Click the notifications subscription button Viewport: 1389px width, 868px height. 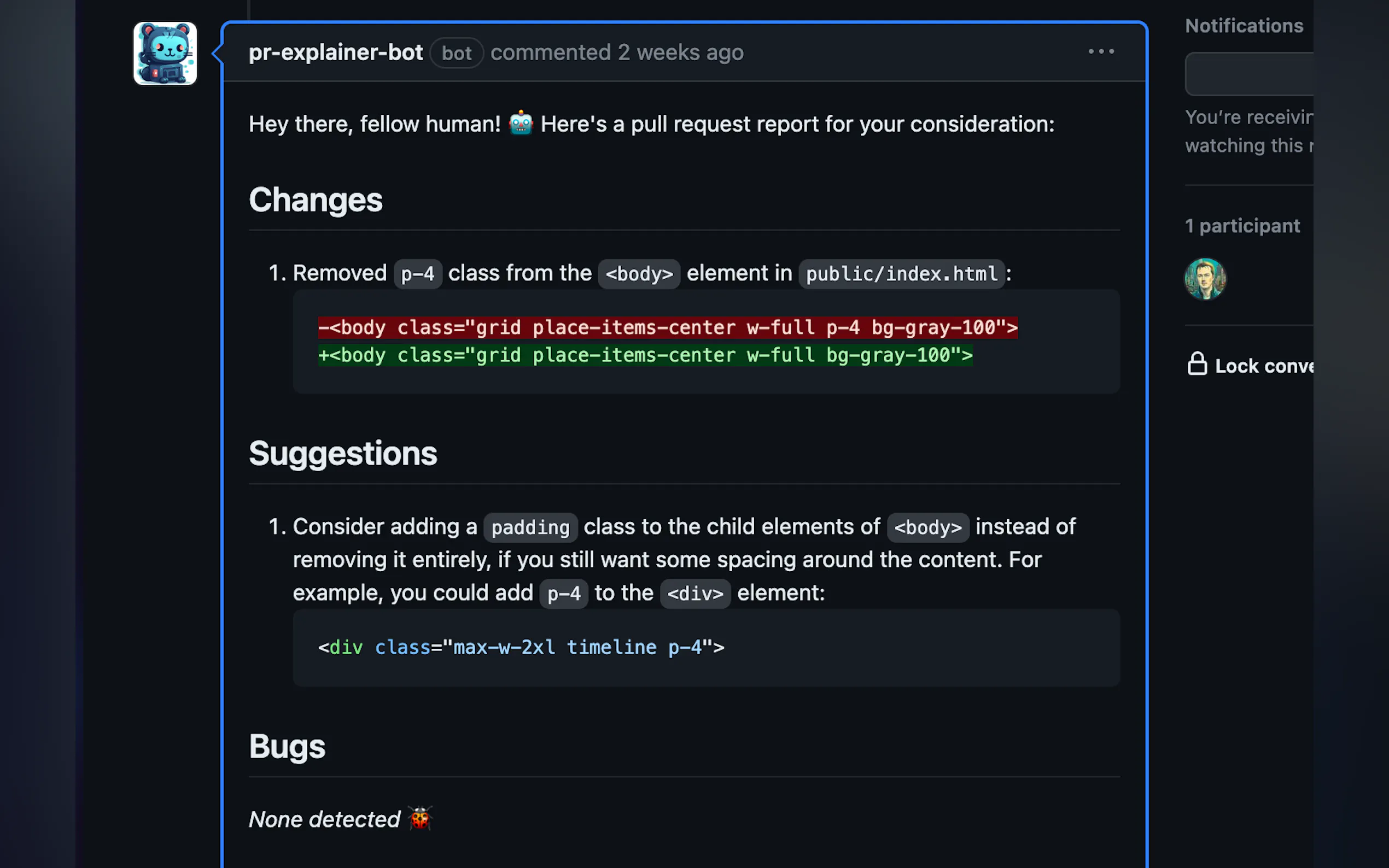tap(1250, 74)
